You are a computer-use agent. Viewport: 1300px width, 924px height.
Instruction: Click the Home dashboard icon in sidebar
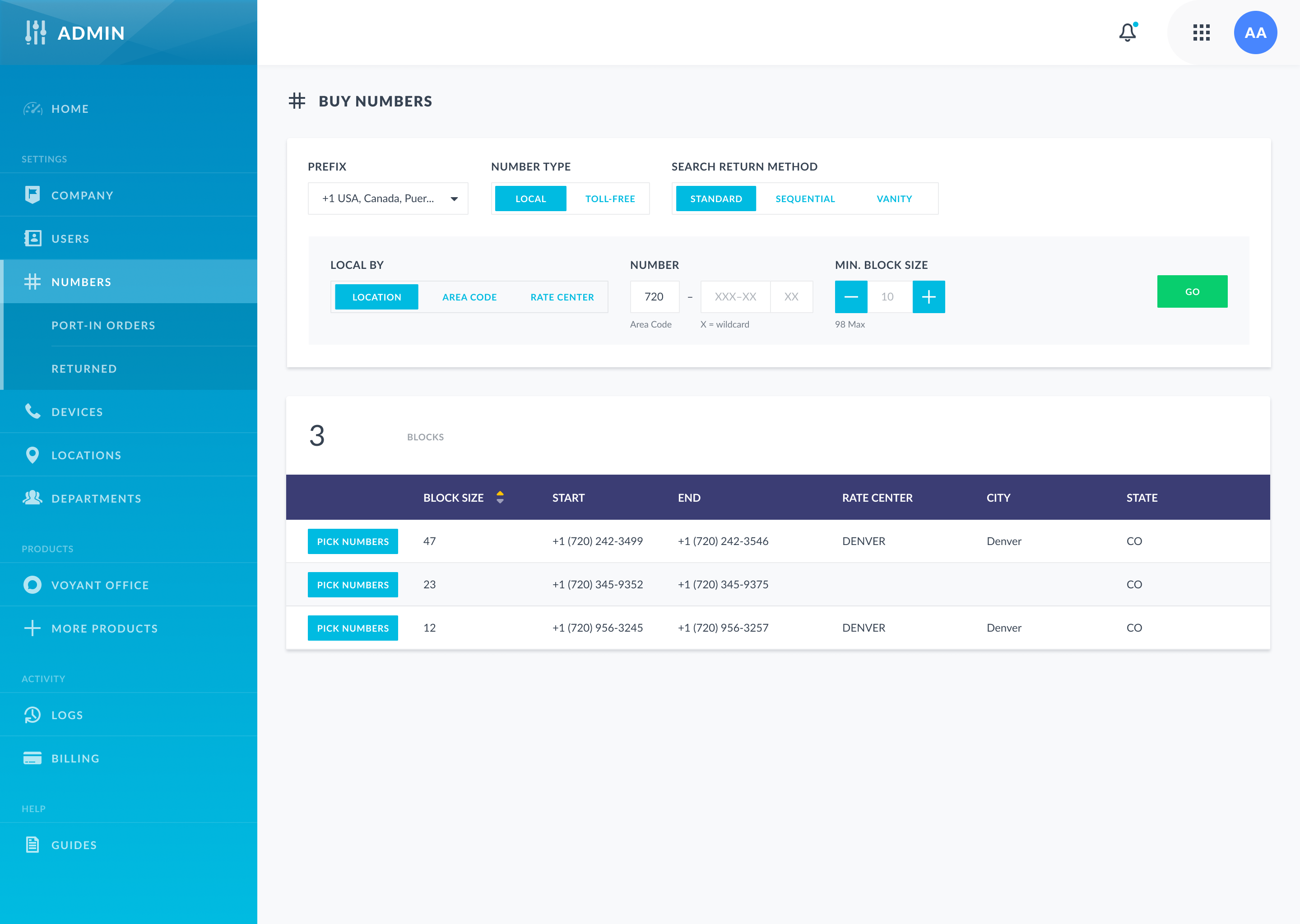pos(32,109)
